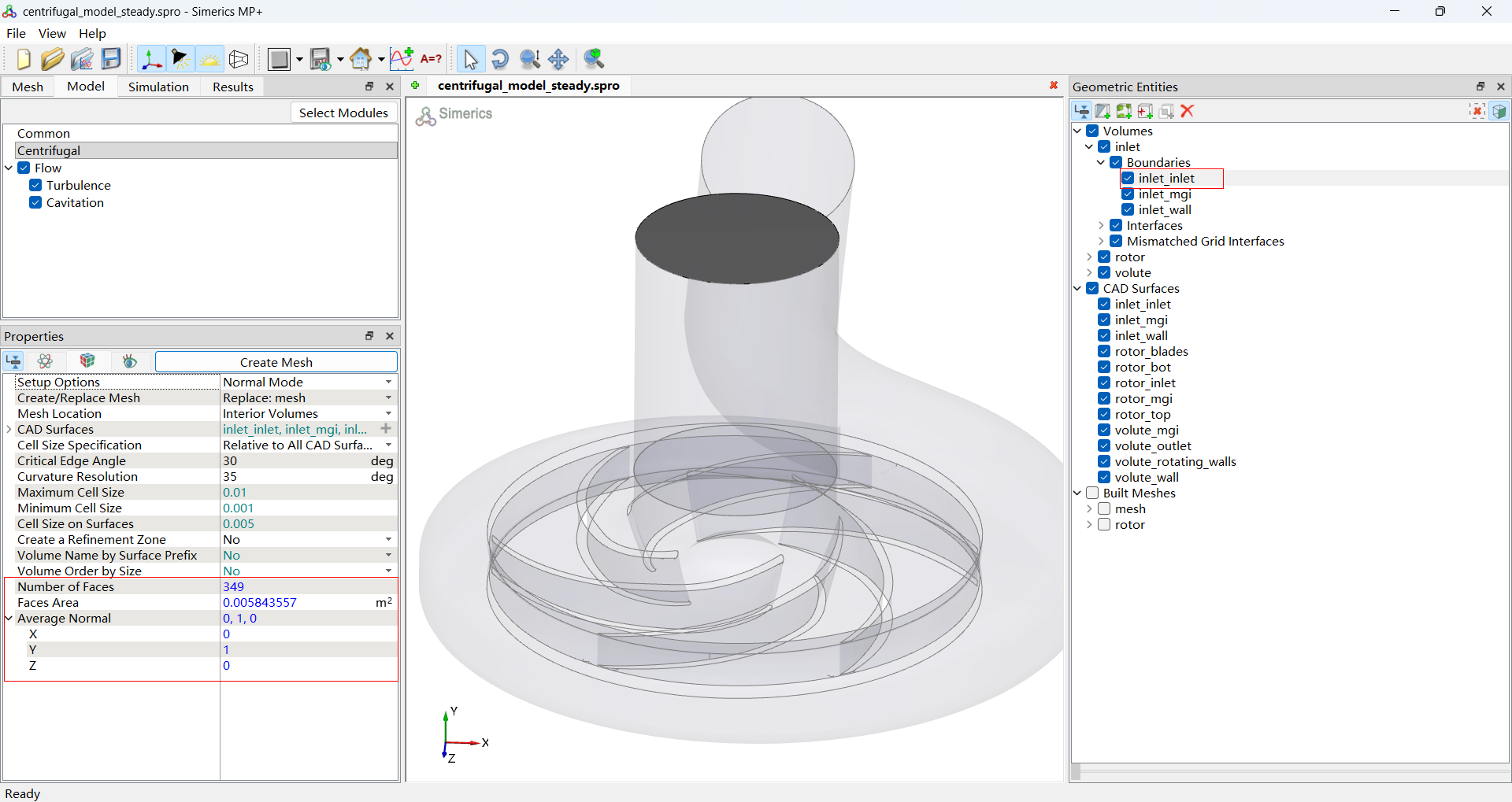Open the Create a Refinement Zone dropdown
This screenshot has height=802, width=1512.
pyautogui.click(x=388, y=540)
